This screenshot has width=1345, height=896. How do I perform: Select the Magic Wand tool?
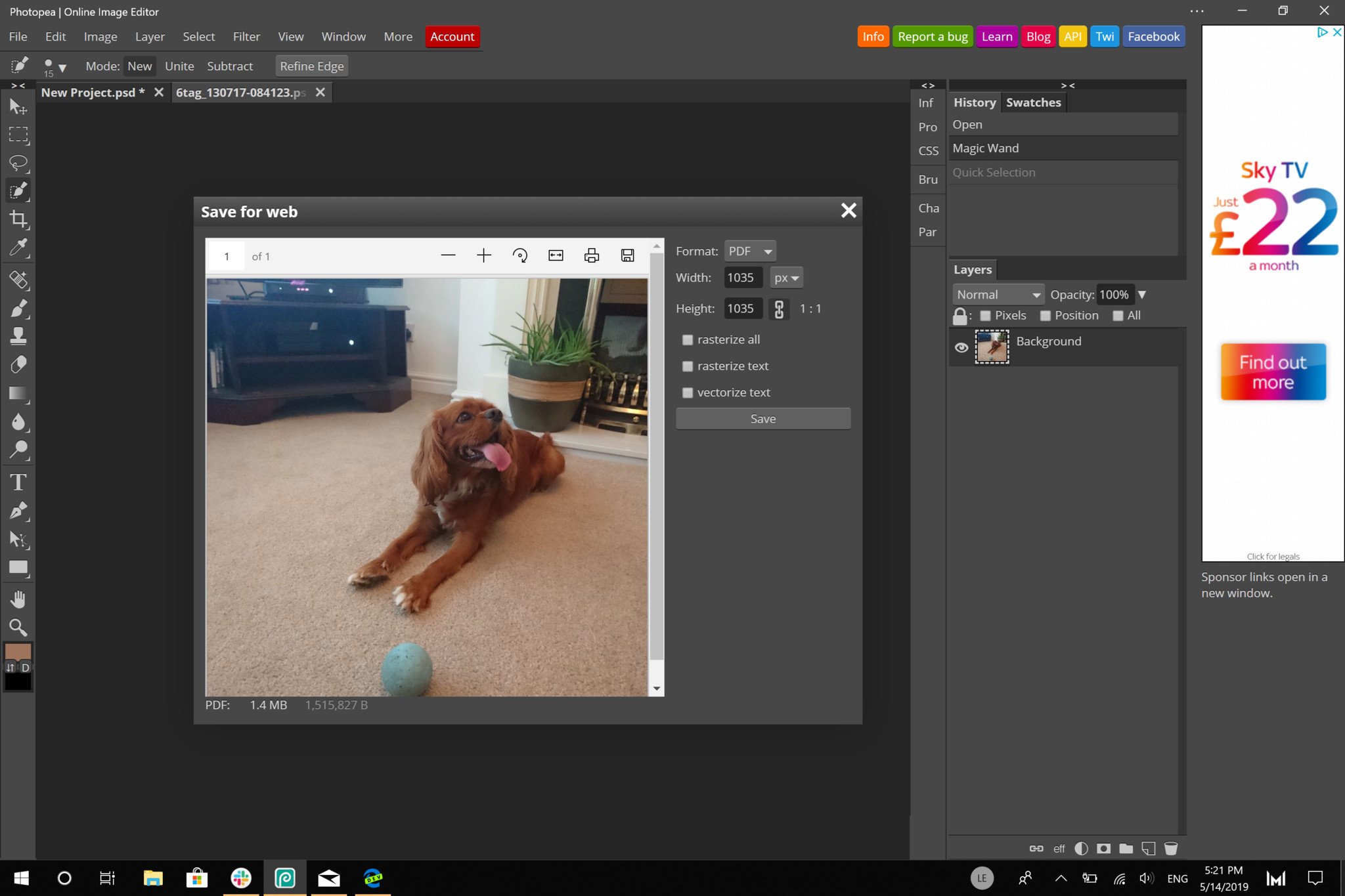18,191
